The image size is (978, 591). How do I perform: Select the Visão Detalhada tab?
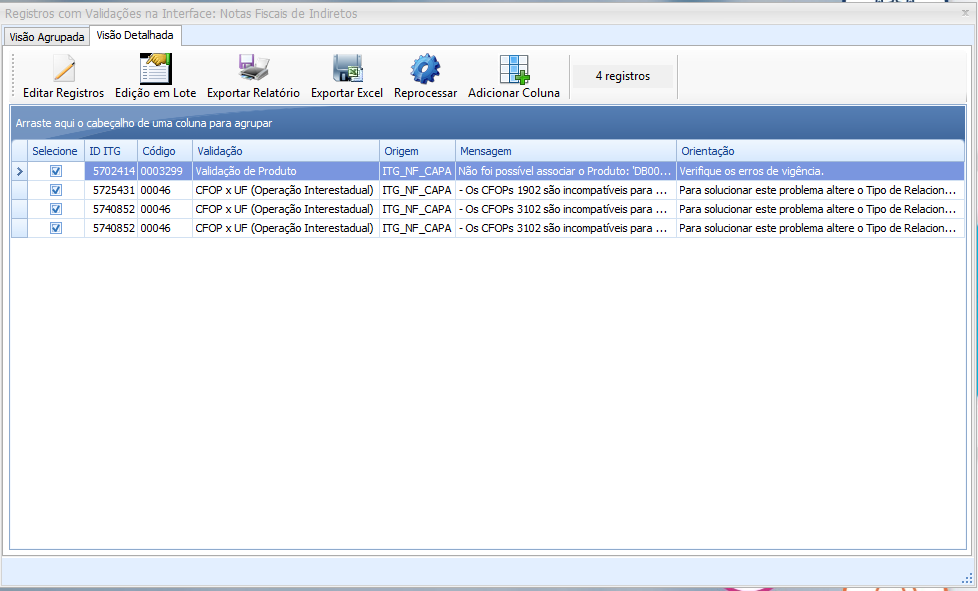[x=135, y=36]
